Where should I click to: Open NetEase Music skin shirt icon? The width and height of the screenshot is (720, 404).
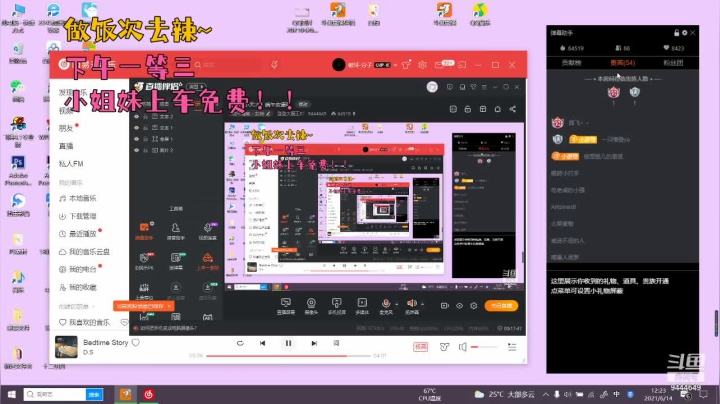coord(405,65)
